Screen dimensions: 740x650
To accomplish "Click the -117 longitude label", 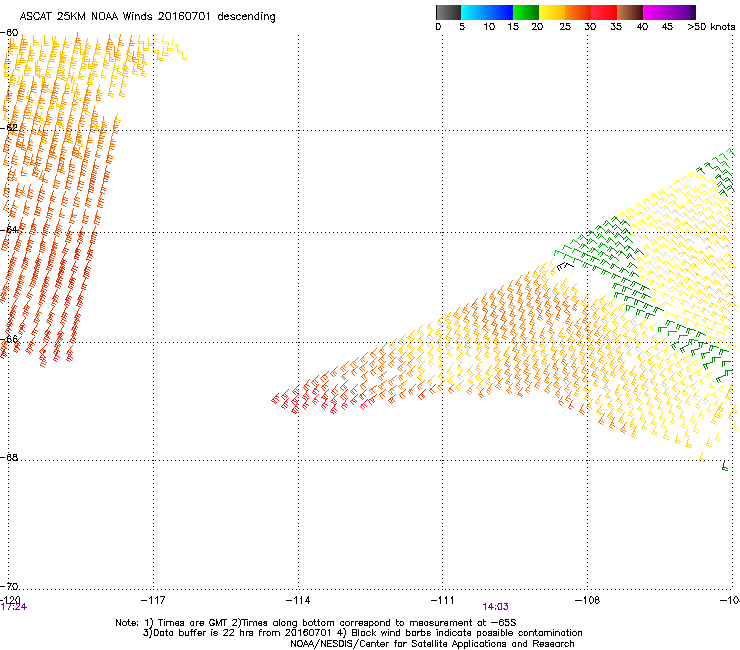I will click(153, 600).
